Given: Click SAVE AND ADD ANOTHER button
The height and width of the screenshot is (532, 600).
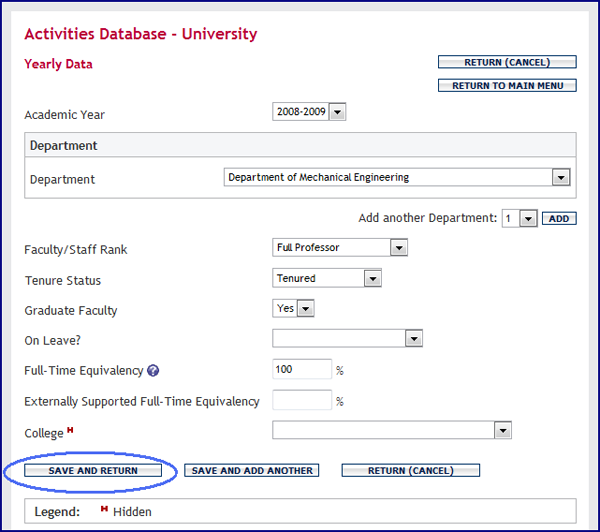Looking at the screenshot, I should [x=251, y=470].
